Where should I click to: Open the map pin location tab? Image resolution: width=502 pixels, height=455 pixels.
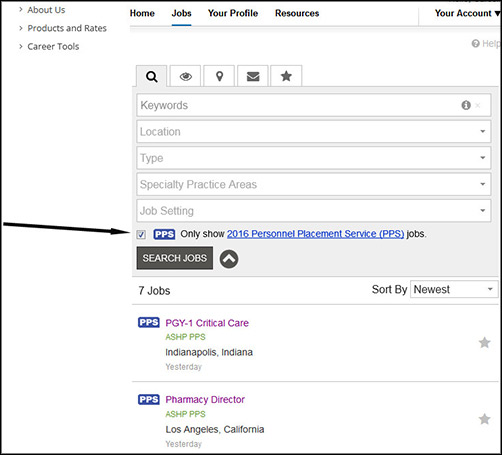pyautogui.click(x=219, y=76)
